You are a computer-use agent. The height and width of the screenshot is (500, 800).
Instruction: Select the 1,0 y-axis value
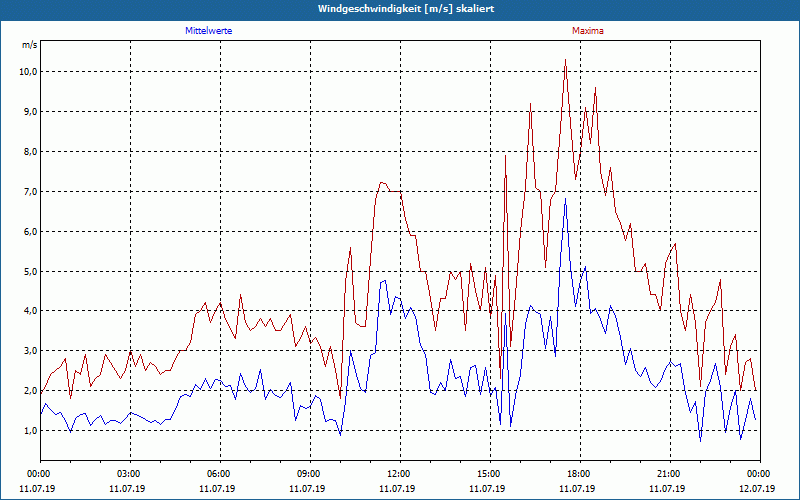click(30, 431)
